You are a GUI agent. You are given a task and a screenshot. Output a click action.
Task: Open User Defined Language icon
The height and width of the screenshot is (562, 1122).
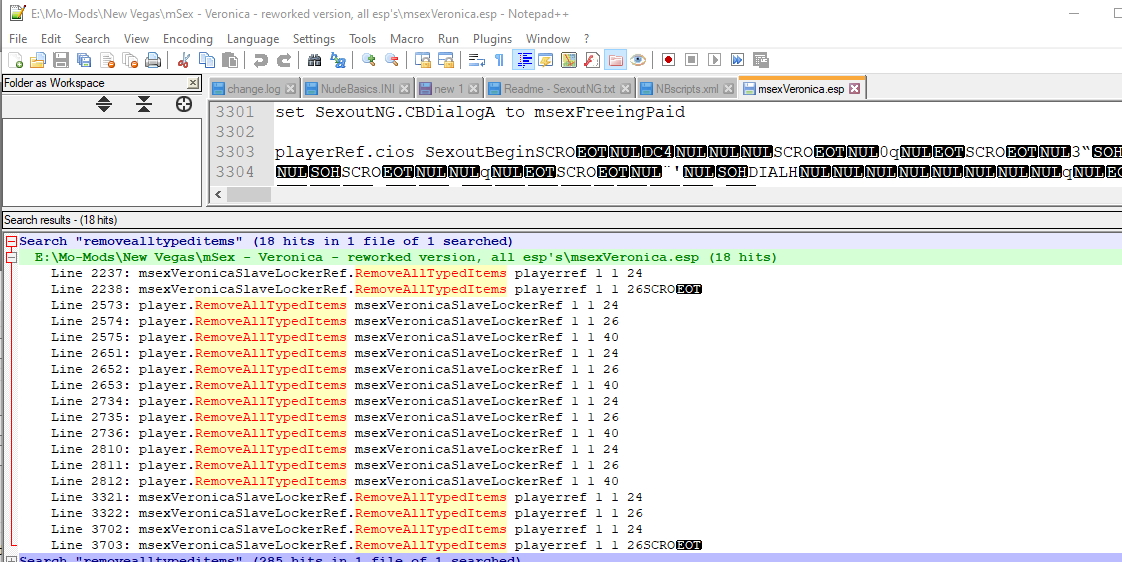click(546, 60)
